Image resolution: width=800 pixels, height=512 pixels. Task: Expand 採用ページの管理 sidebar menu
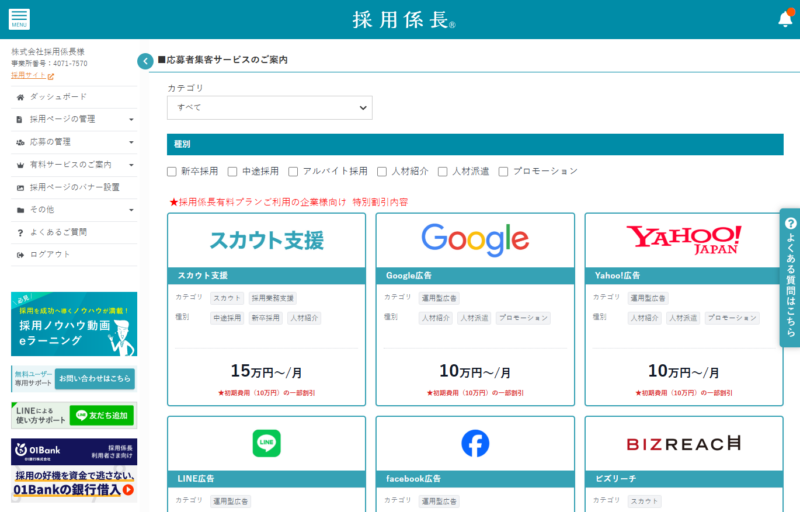tap(75, 119)
